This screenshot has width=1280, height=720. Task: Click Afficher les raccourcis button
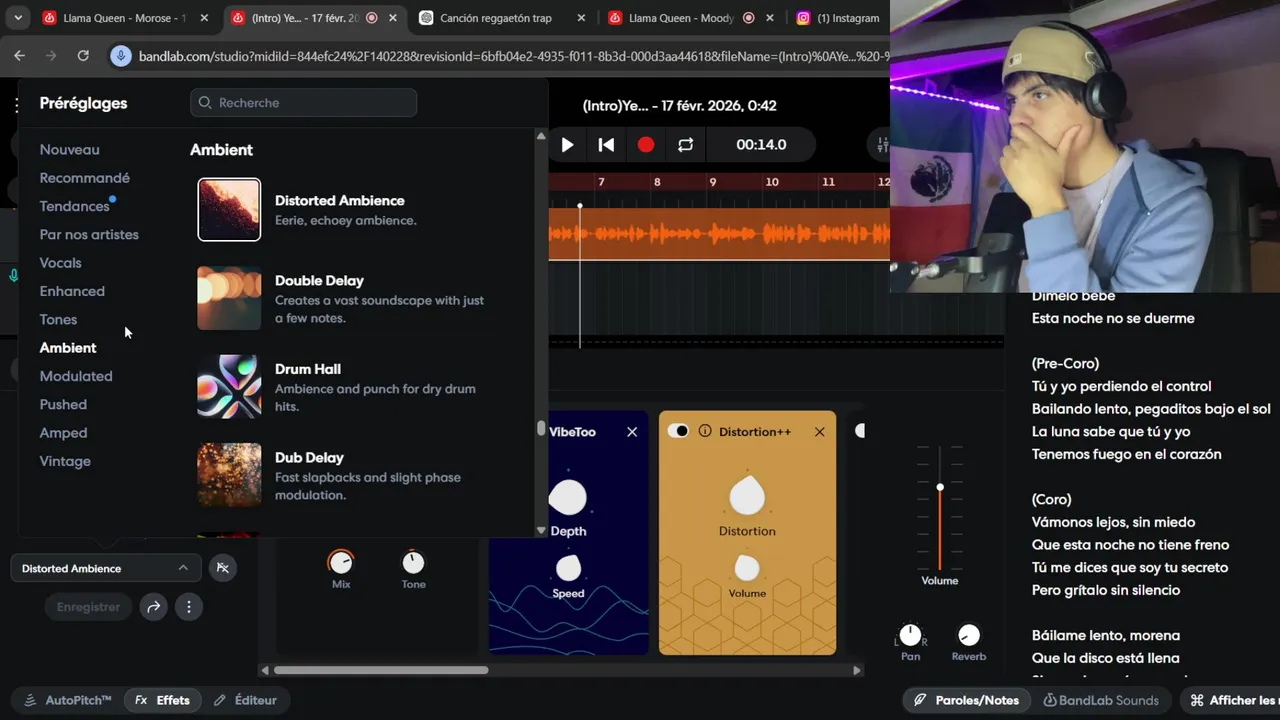(1233, 700)
